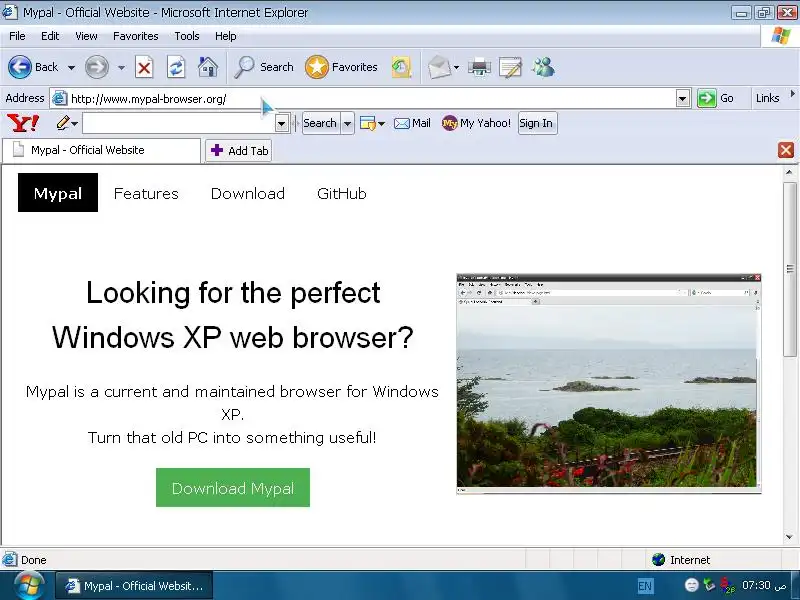800x600 pixels.
Task: Click the red X Stop icon
Action: (144, 67)
